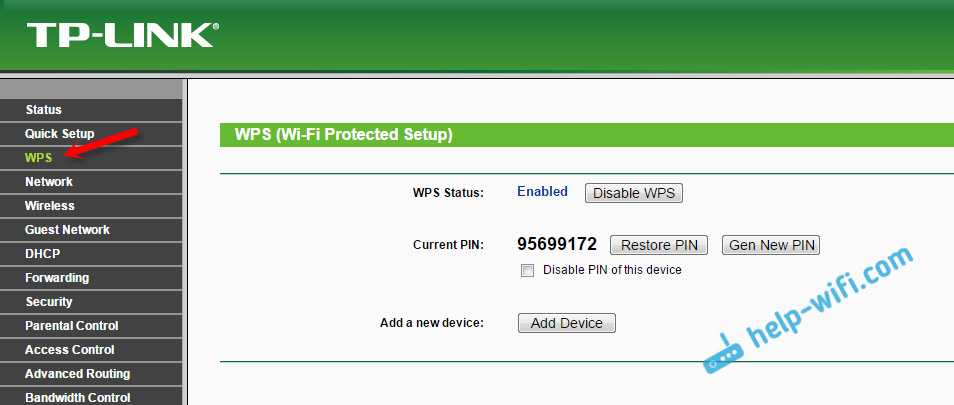This screenshot has width=954, height=405.
Task: Open the Status menu page
Action: tap(43, 110)
